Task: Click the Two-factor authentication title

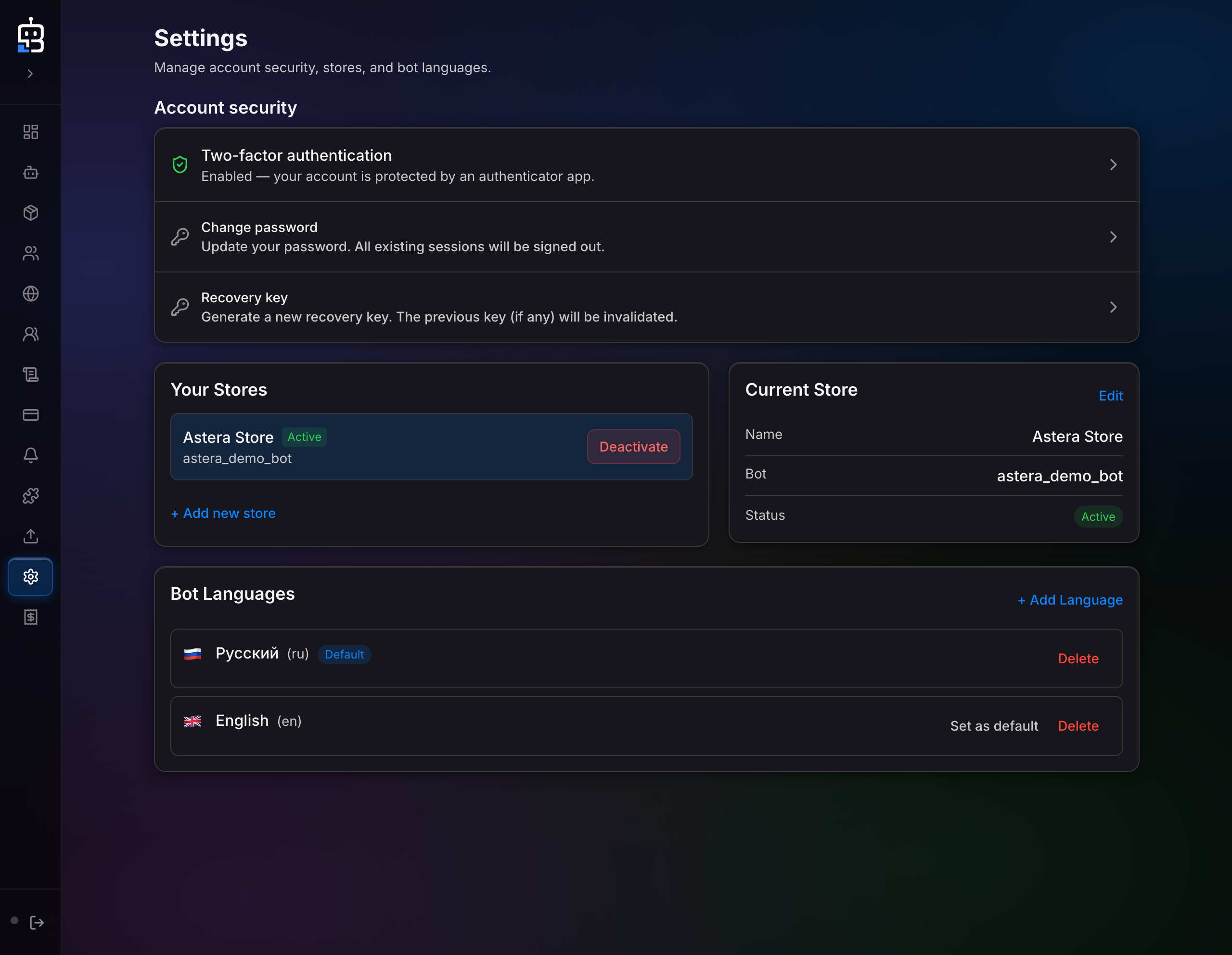Action: (x=296, y=155)
